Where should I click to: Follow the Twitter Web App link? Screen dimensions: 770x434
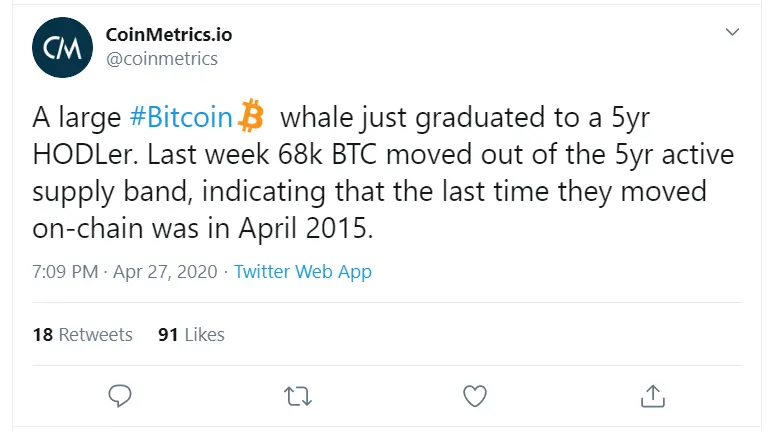[302, 271]
